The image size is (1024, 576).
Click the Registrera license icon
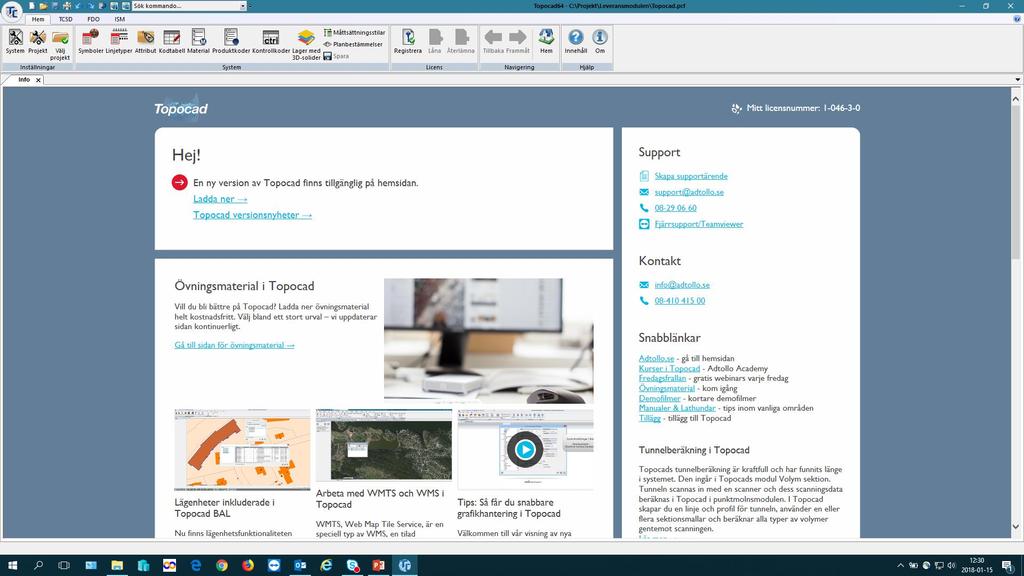pos(408,42)
